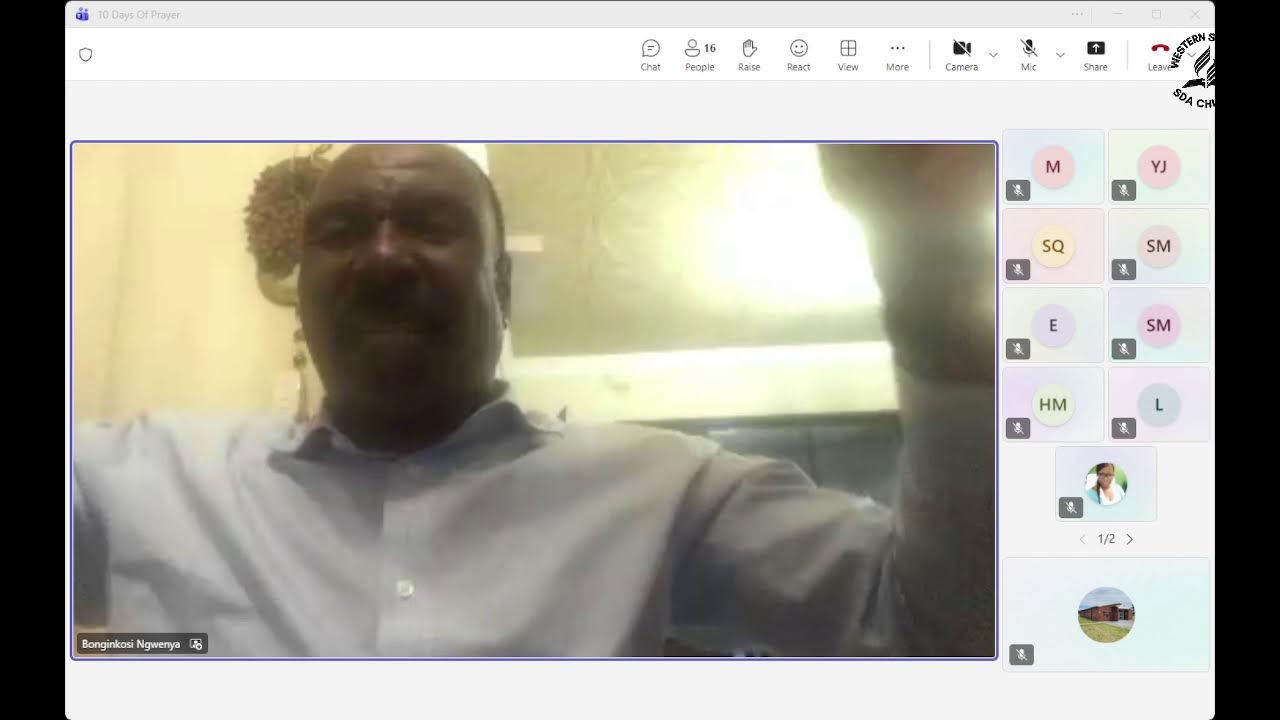
Task: Share your screen
Action: coord(1095,55)
